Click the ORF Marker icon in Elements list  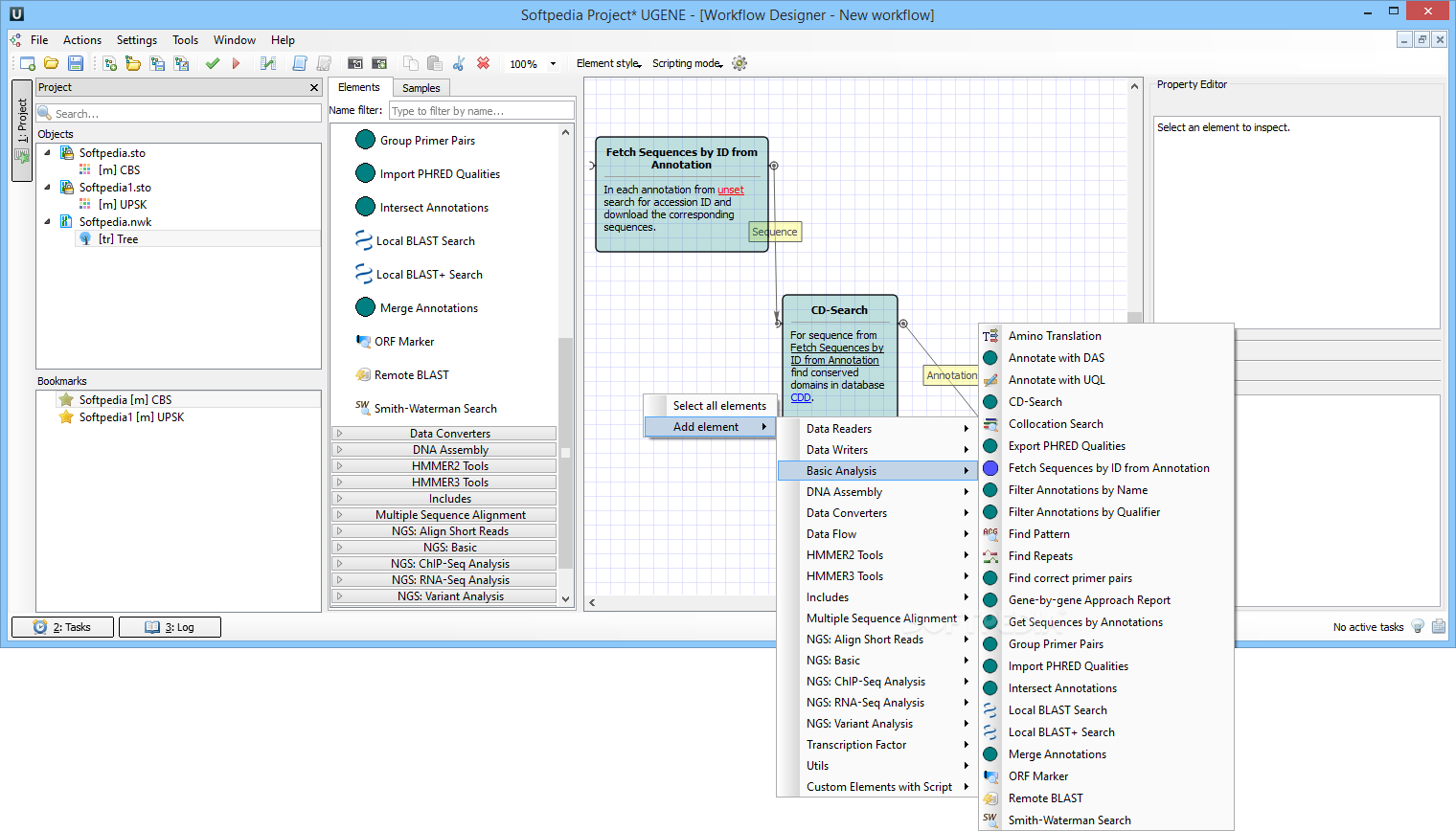coord(363,341)
